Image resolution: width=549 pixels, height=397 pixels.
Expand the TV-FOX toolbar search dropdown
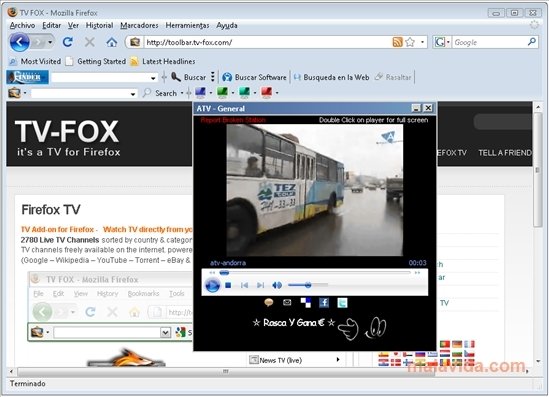pyautogui.click(x=133, y=94)
